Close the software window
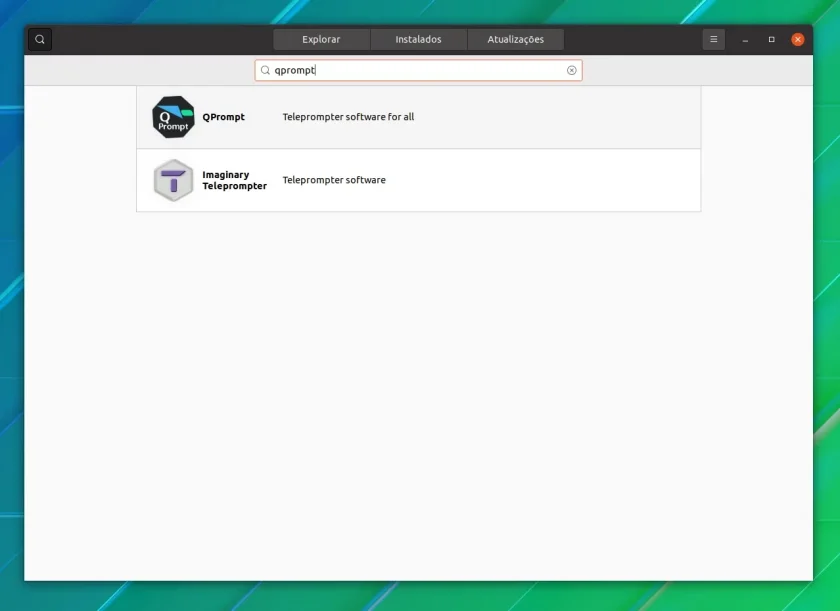The width and height of the screenshot is (840, 611). pyautogui.click(x=798, y=40)
